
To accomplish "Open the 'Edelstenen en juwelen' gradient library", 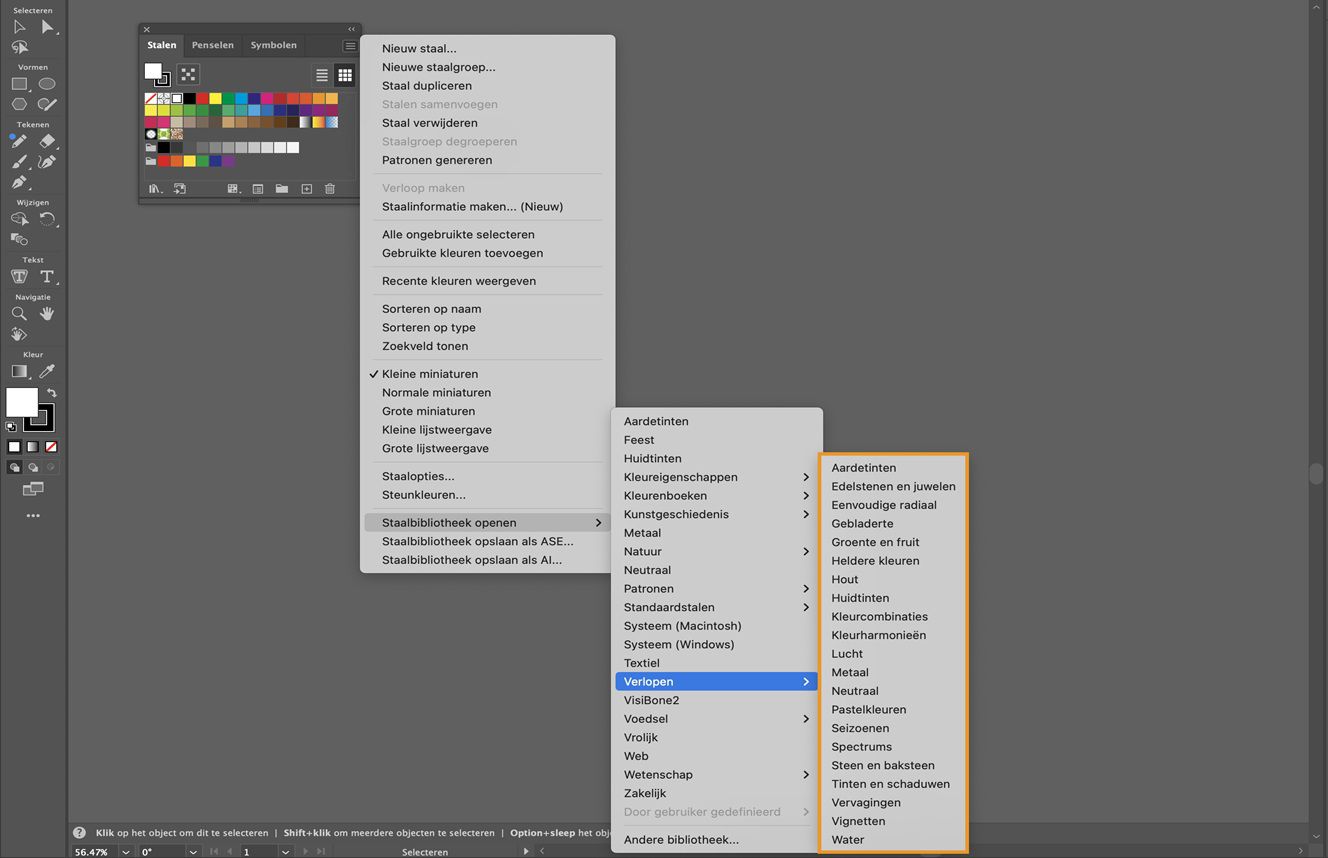I will click(x=893, y=487).
